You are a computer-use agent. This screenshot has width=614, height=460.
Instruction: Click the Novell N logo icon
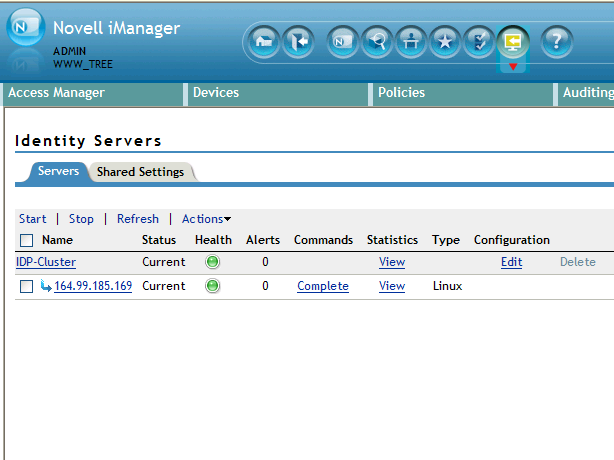[x=25, y=27]
